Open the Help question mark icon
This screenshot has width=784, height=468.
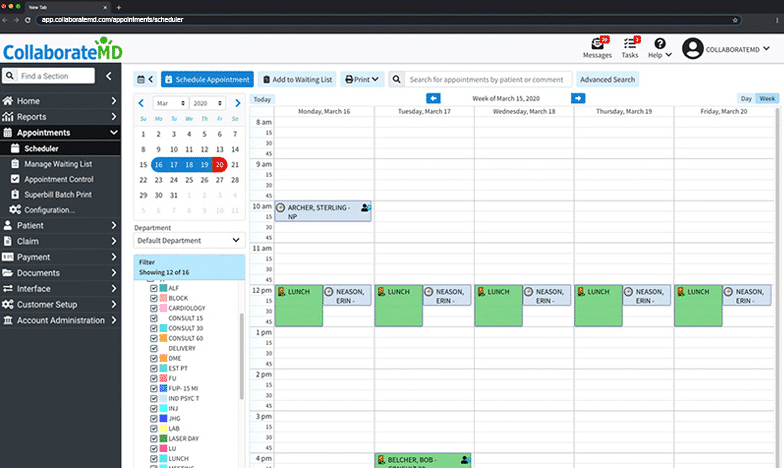click(660, 44)
